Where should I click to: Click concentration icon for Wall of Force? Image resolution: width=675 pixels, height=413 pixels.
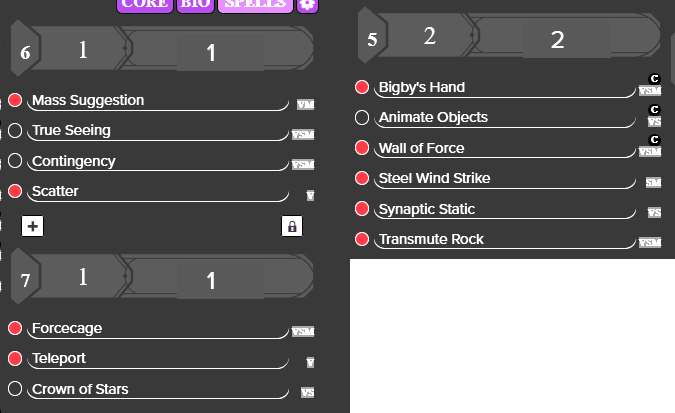654,140
